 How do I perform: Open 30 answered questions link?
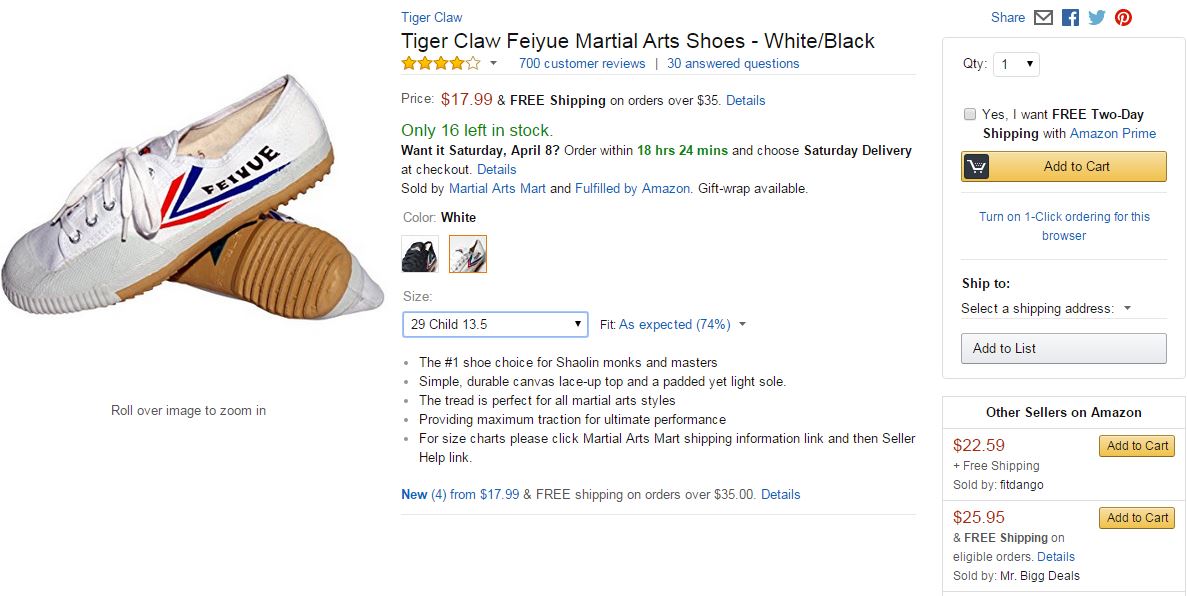(733, 63)
